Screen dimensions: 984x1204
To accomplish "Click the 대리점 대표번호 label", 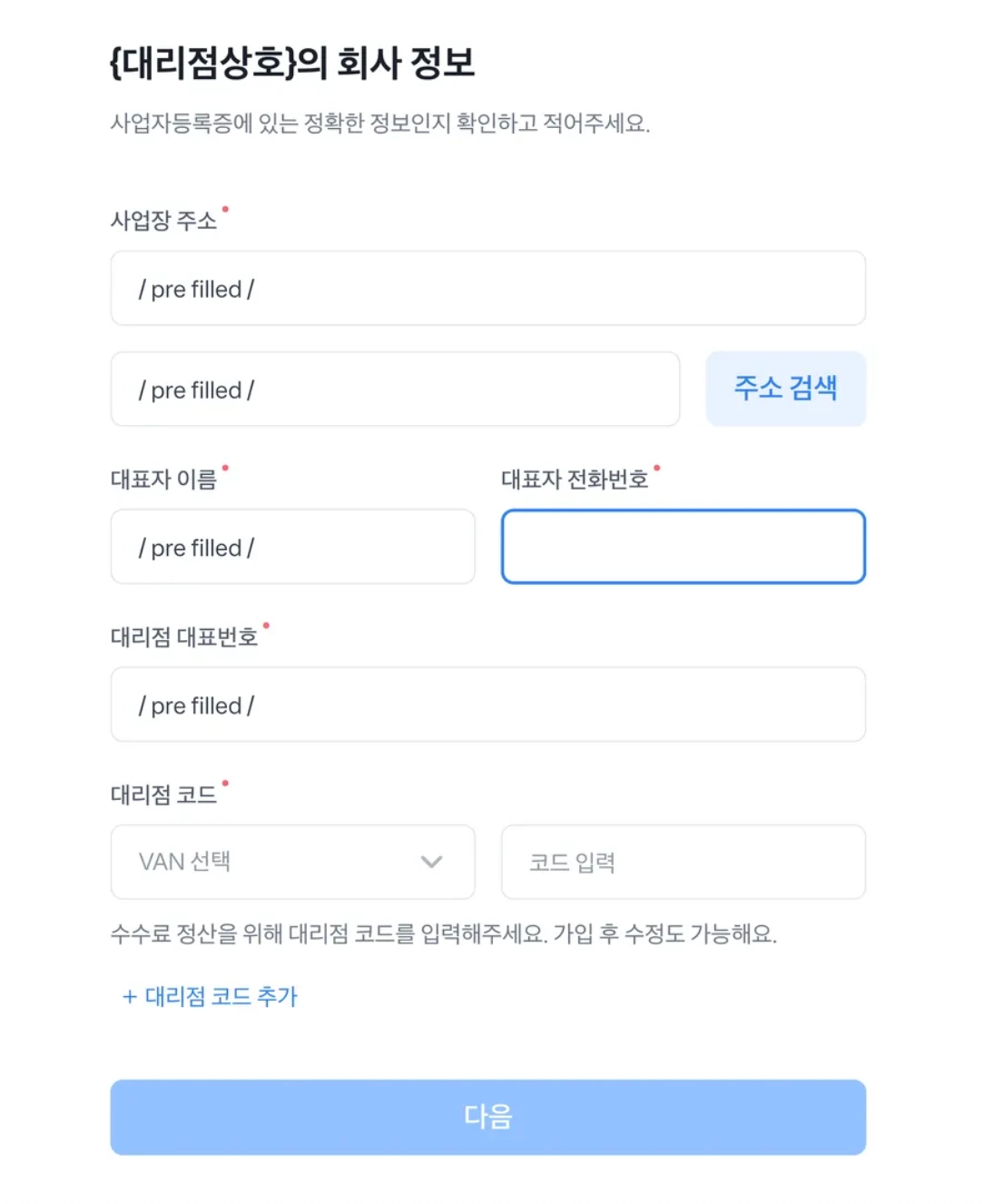I will 184,637.
